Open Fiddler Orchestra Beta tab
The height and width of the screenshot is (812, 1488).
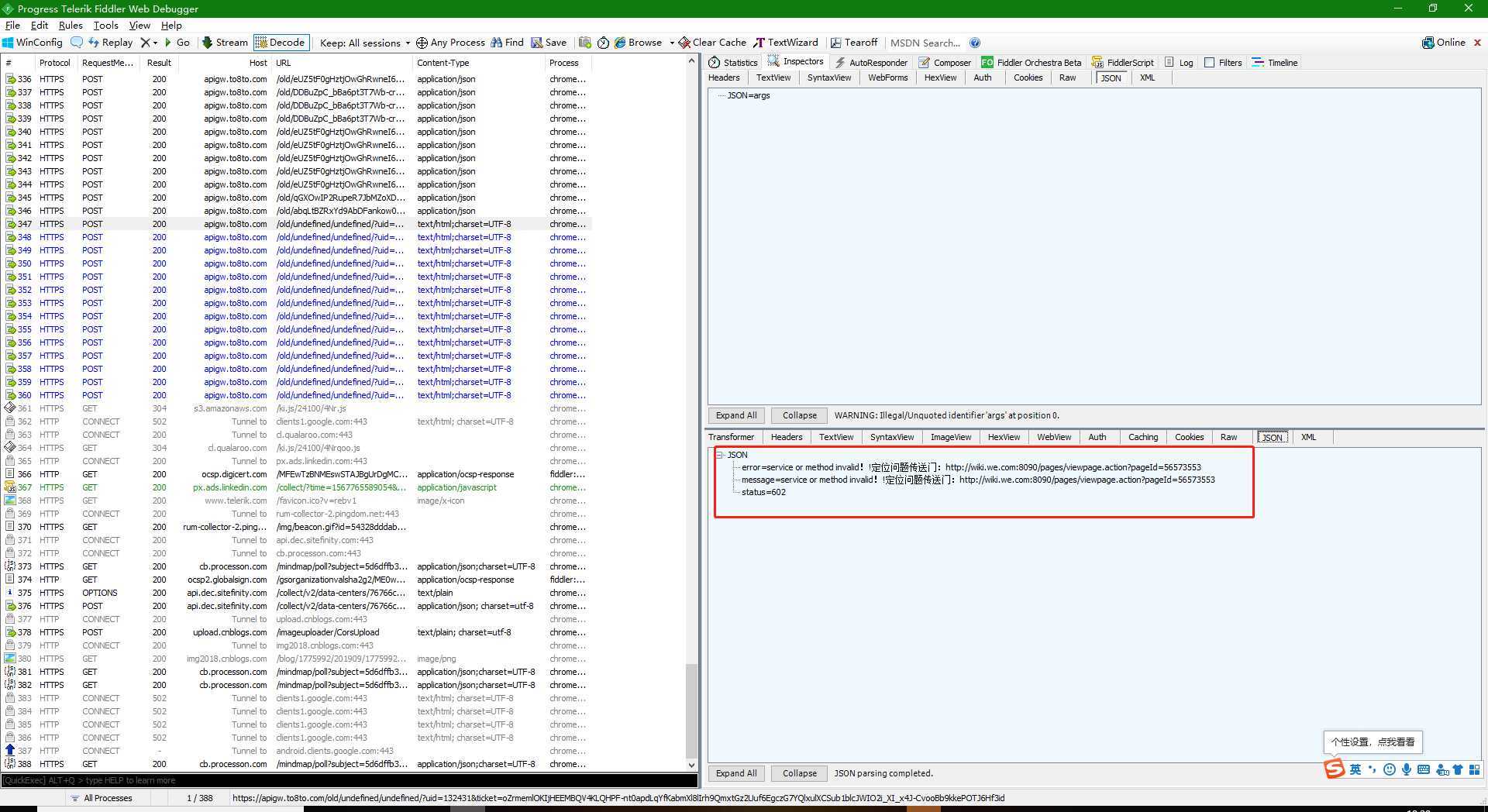(x=1031, y=63)
